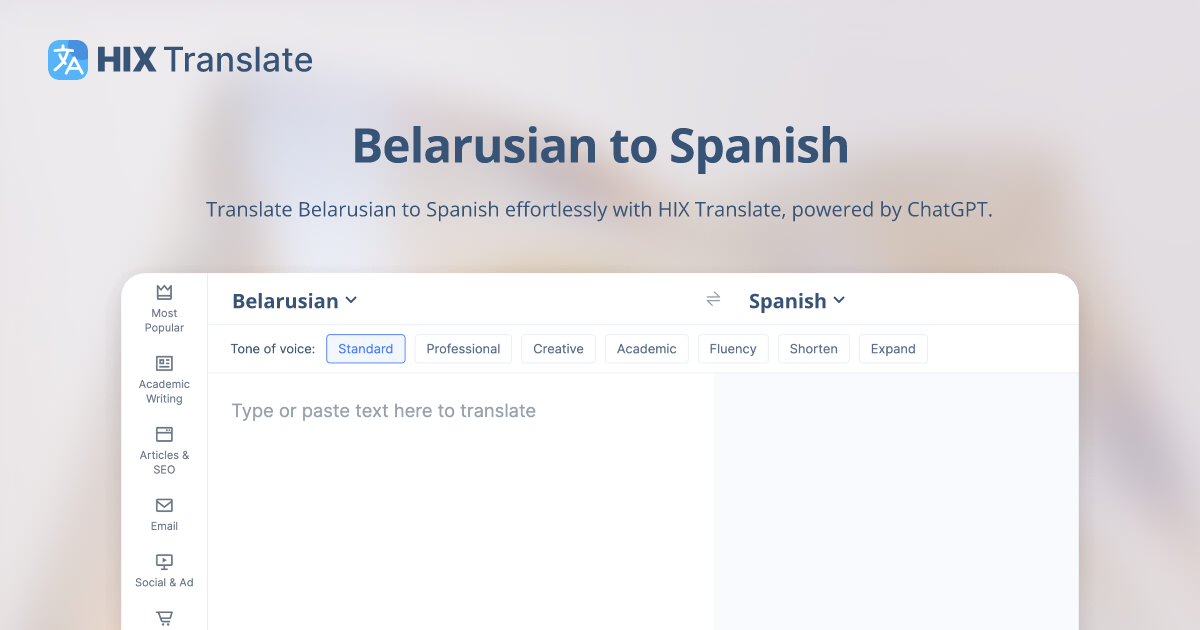Click the Academic Writing sidebar icon
Viewport: 1200px width, 630px height.
pyautogui.click(x=163, y=363)
